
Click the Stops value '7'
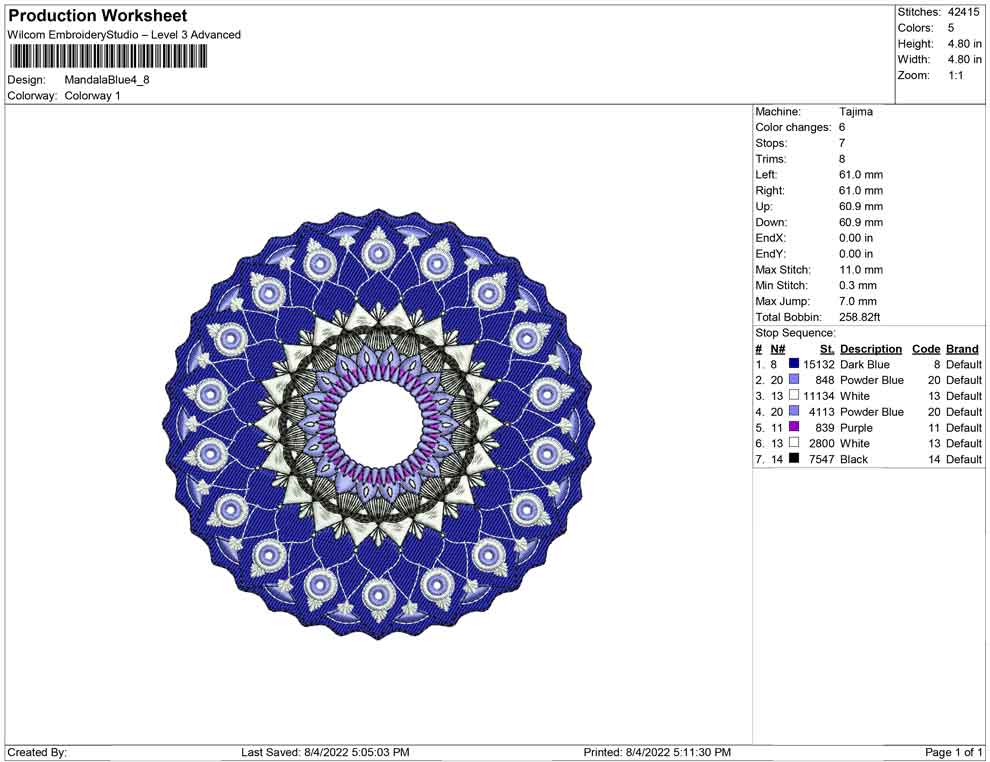pyautogui.click(x=842, y=143)
